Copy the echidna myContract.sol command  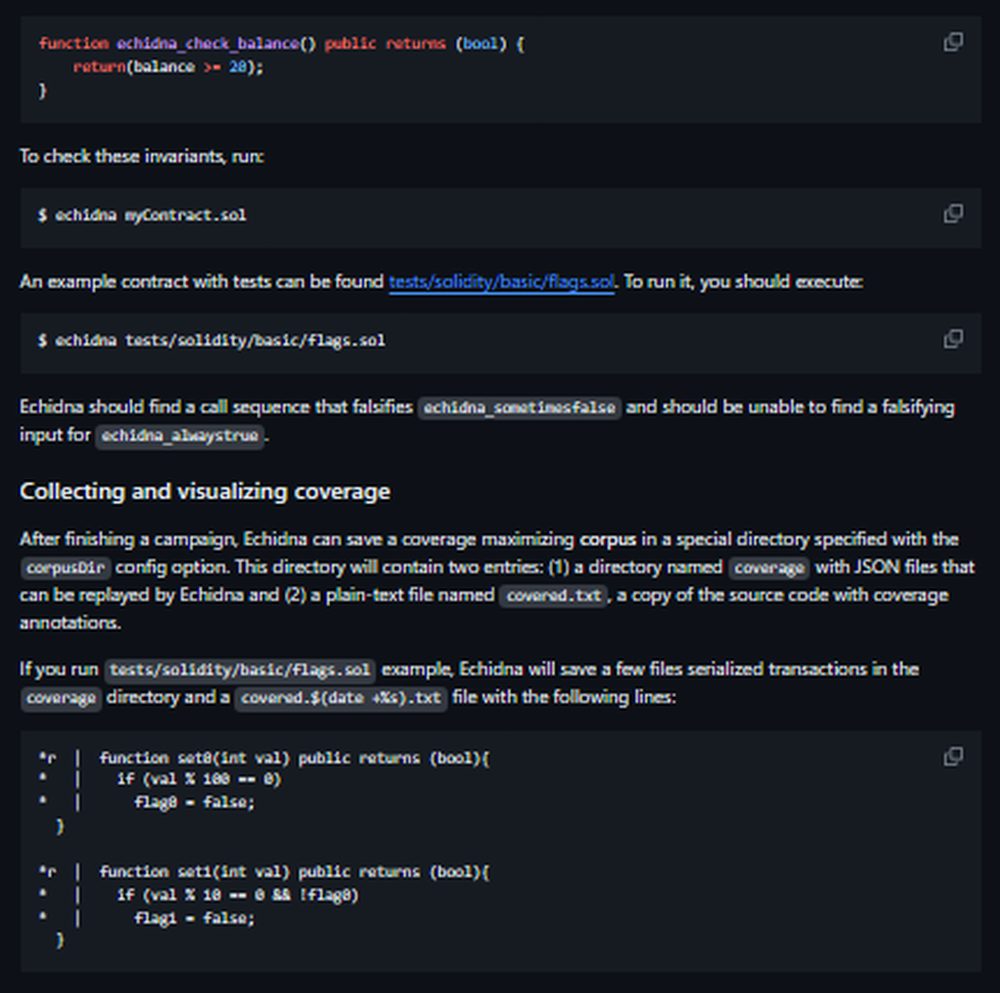point(953,214)
